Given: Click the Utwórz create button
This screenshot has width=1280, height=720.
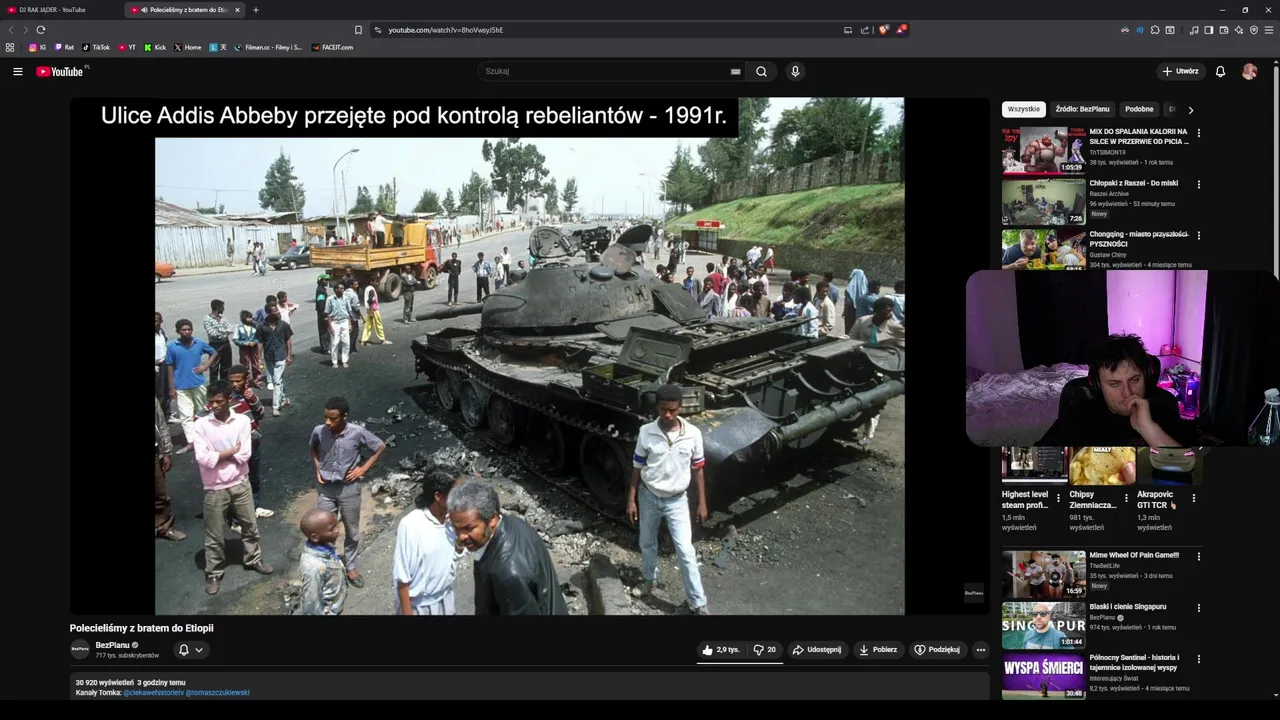Looking at the screenshot, I should coord(1180,71).
